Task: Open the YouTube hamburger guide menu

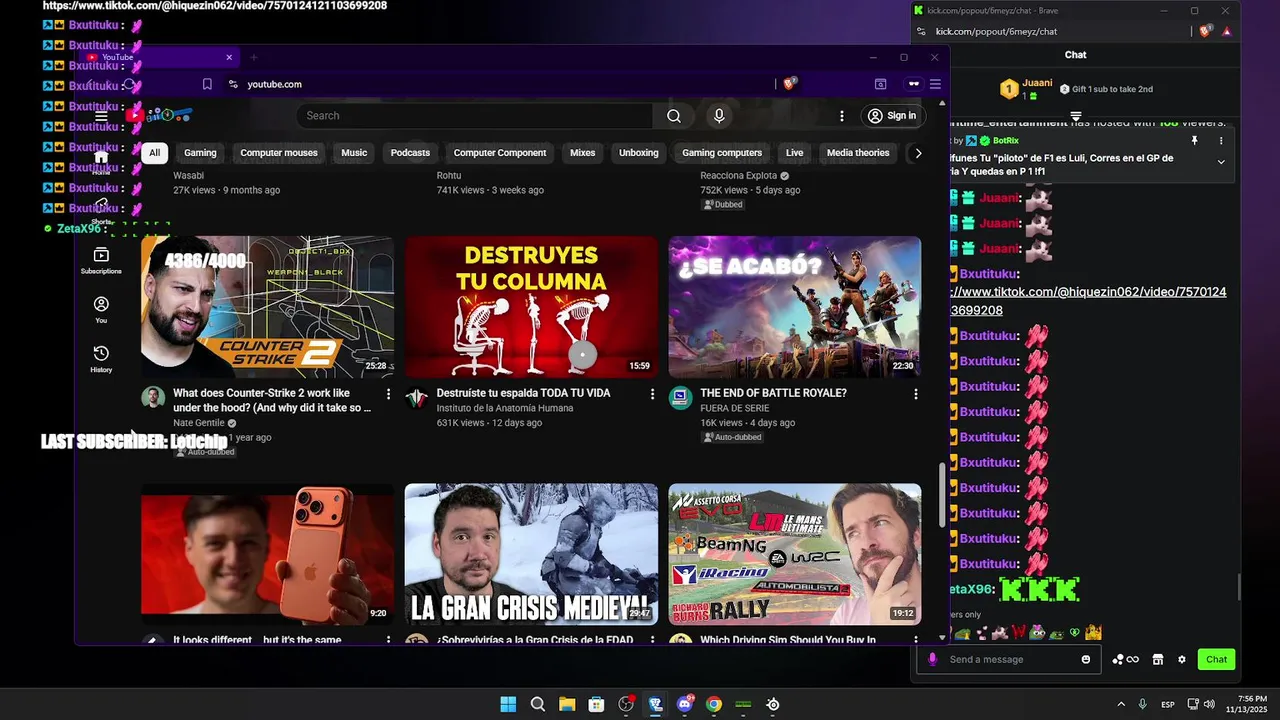Action: coord(101,116)
